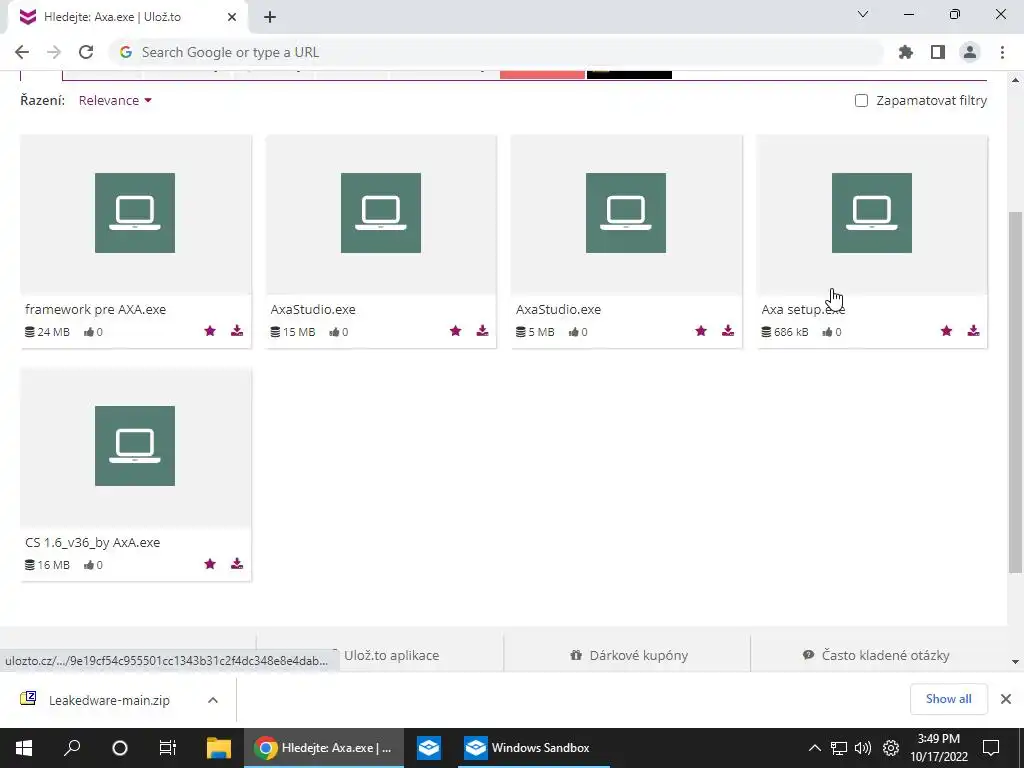Open a new browser tab with plus
This screenshot has height=768, width=1024.
270,17
